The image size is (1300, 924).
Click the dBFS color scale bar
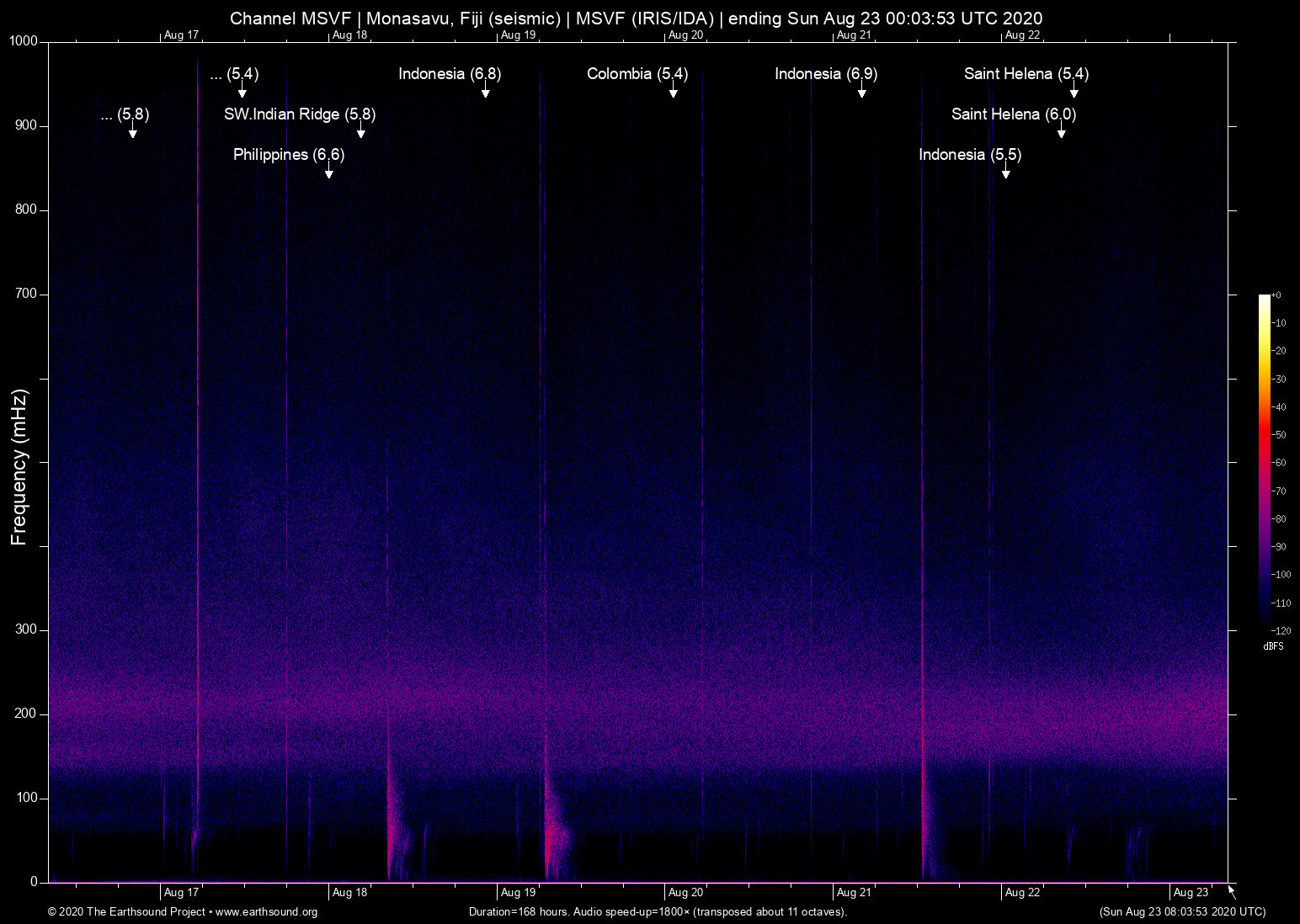click(x=1265, y=463)
